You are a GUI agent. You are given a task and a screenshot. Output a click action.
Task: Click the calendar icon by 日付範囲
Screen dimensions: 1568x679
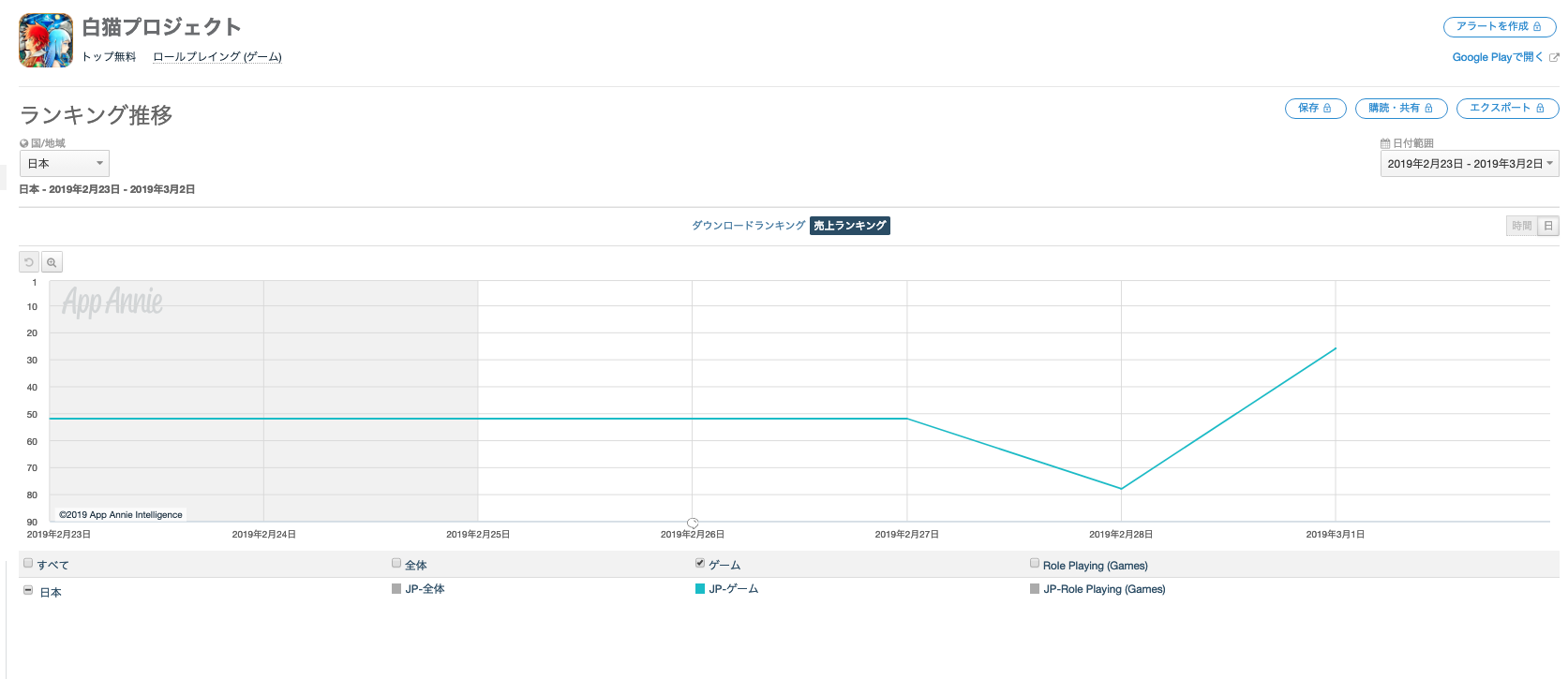(x=1385, y=143)
